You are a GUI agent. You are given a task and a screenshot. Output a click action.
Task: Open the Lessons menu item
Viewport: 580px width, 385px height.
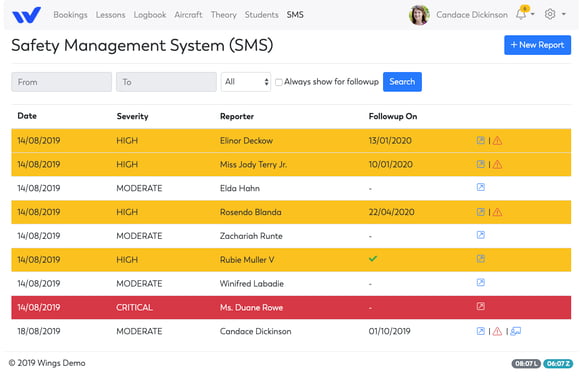[x=110, y=15]
